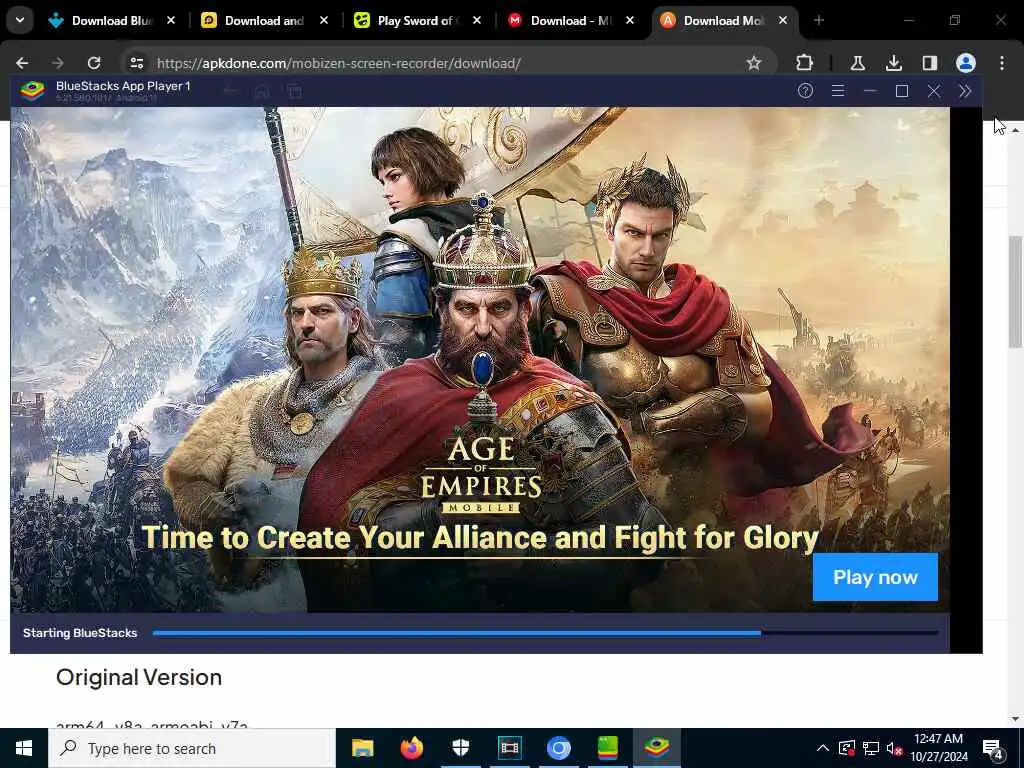Open the Chrome tab search dropdown arrow
This screenshot has height=768, width=1024.
tap(20, 20)
